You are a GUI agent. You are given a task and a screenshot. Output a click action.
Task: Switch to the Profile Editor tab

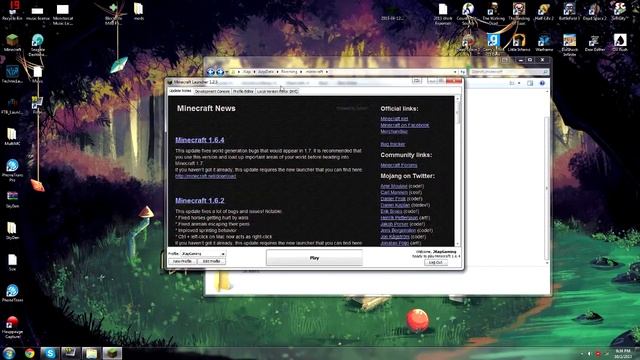243,91
